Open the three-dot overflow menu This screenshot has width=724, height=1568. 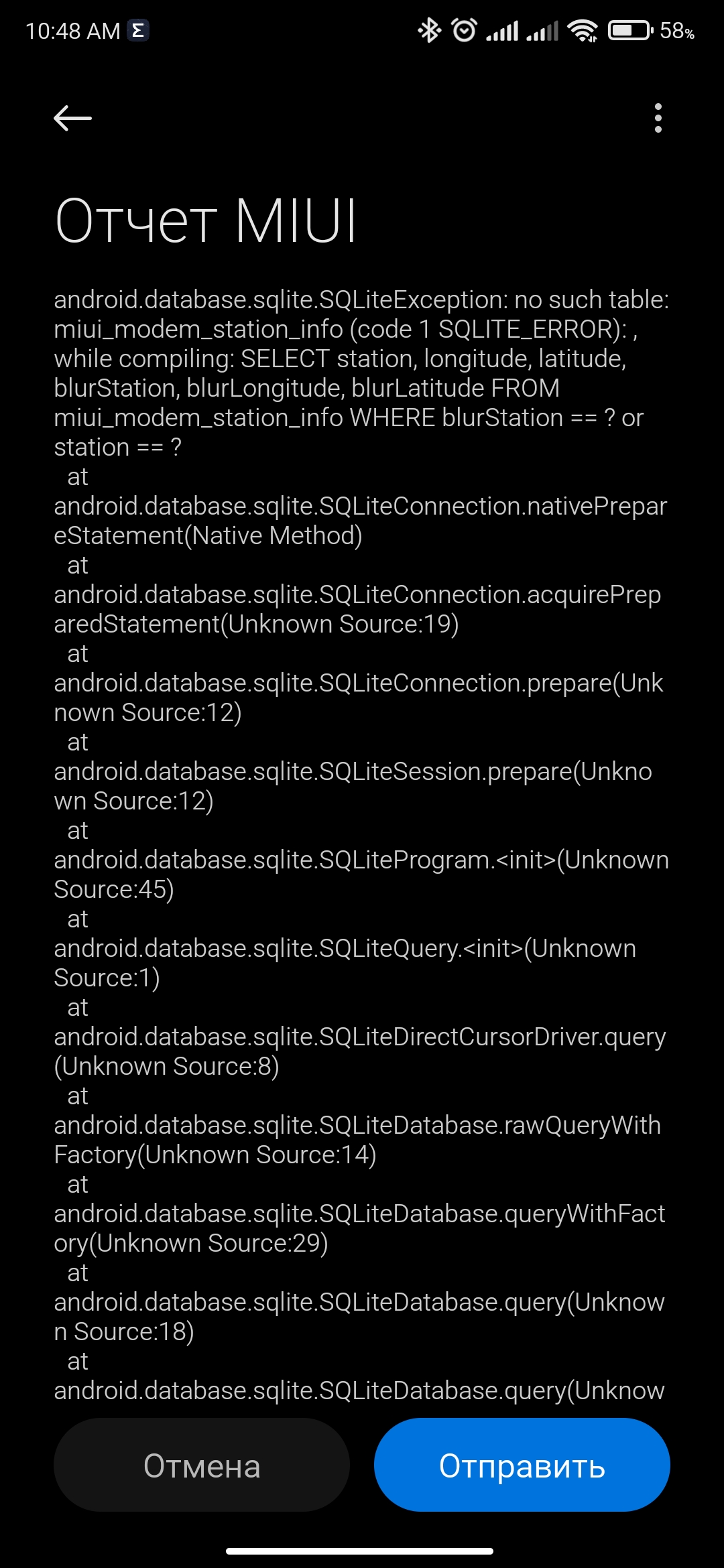pos(658,119)
